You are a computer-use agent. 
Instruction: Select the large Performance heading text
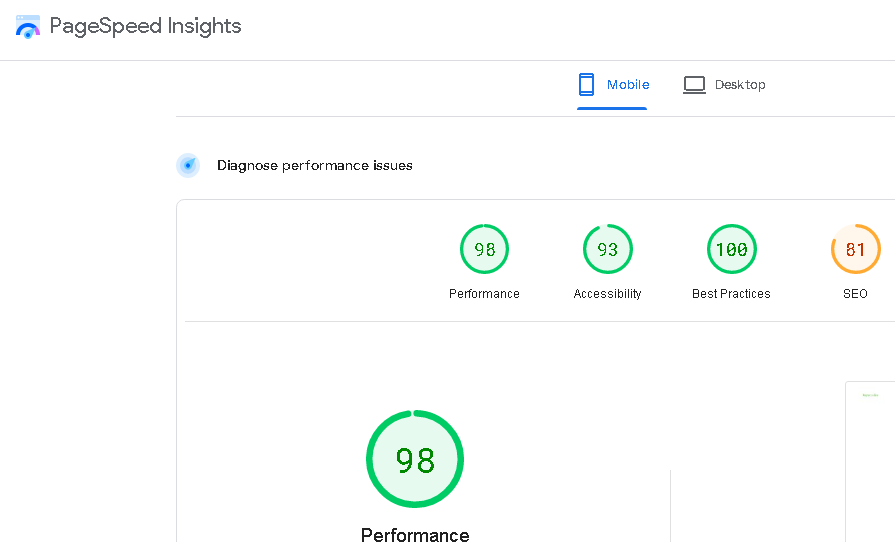point(415,535)
